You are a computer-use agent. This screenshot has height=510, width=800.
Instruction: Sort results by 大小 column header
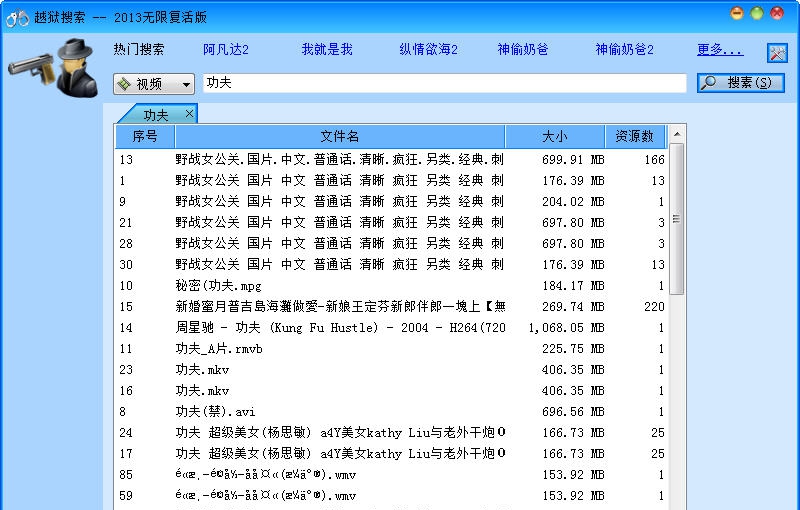[x=554, y=136]
